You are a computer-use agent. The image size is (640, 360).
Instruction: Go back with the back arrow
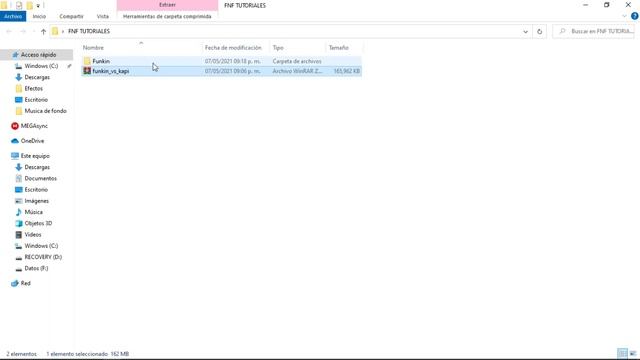click(9, 31)
